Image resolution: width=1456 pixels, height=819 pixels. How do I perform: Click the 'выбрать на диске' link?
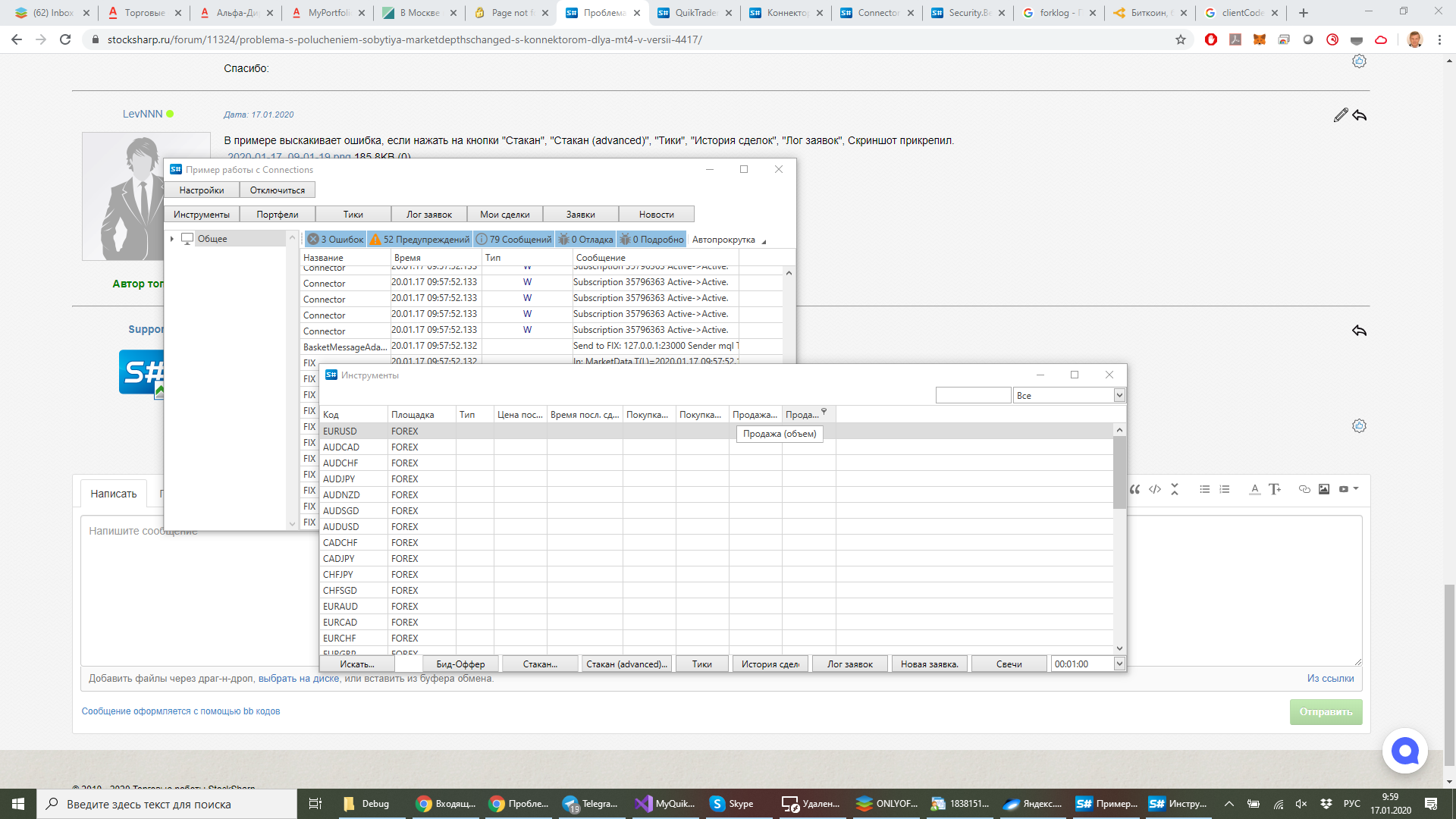point(299,679)
